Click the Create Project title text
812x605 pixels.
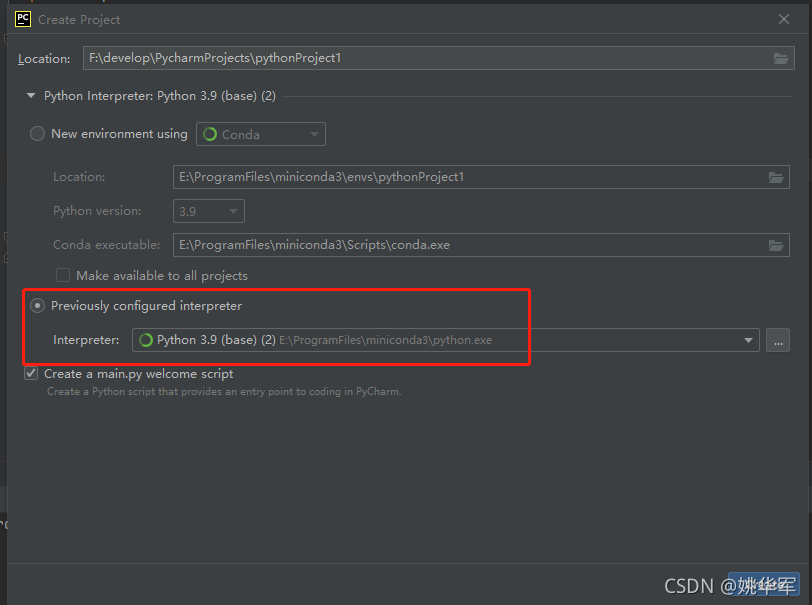coord(79,20)
